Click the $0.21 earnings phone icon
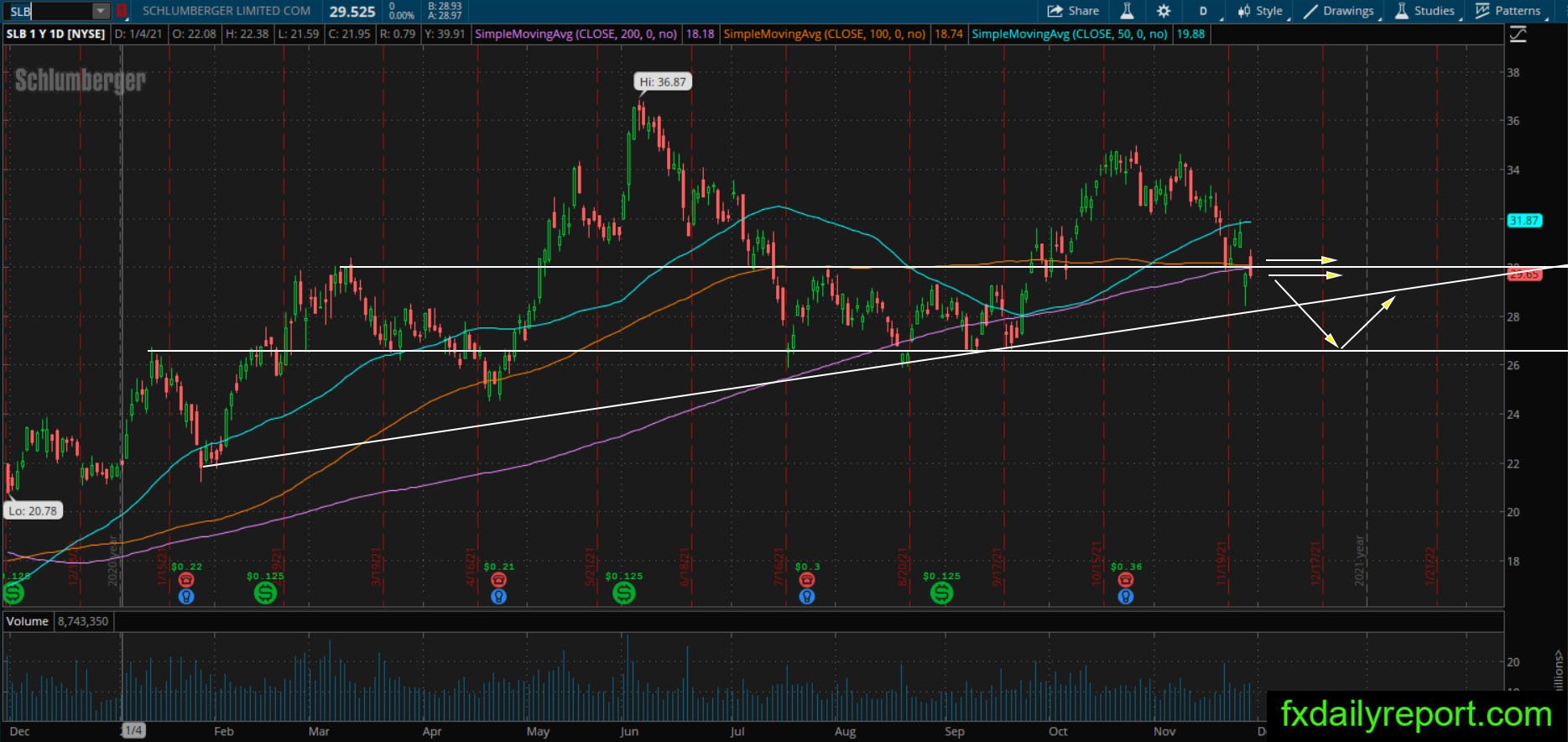 click(x=499, y=580)
